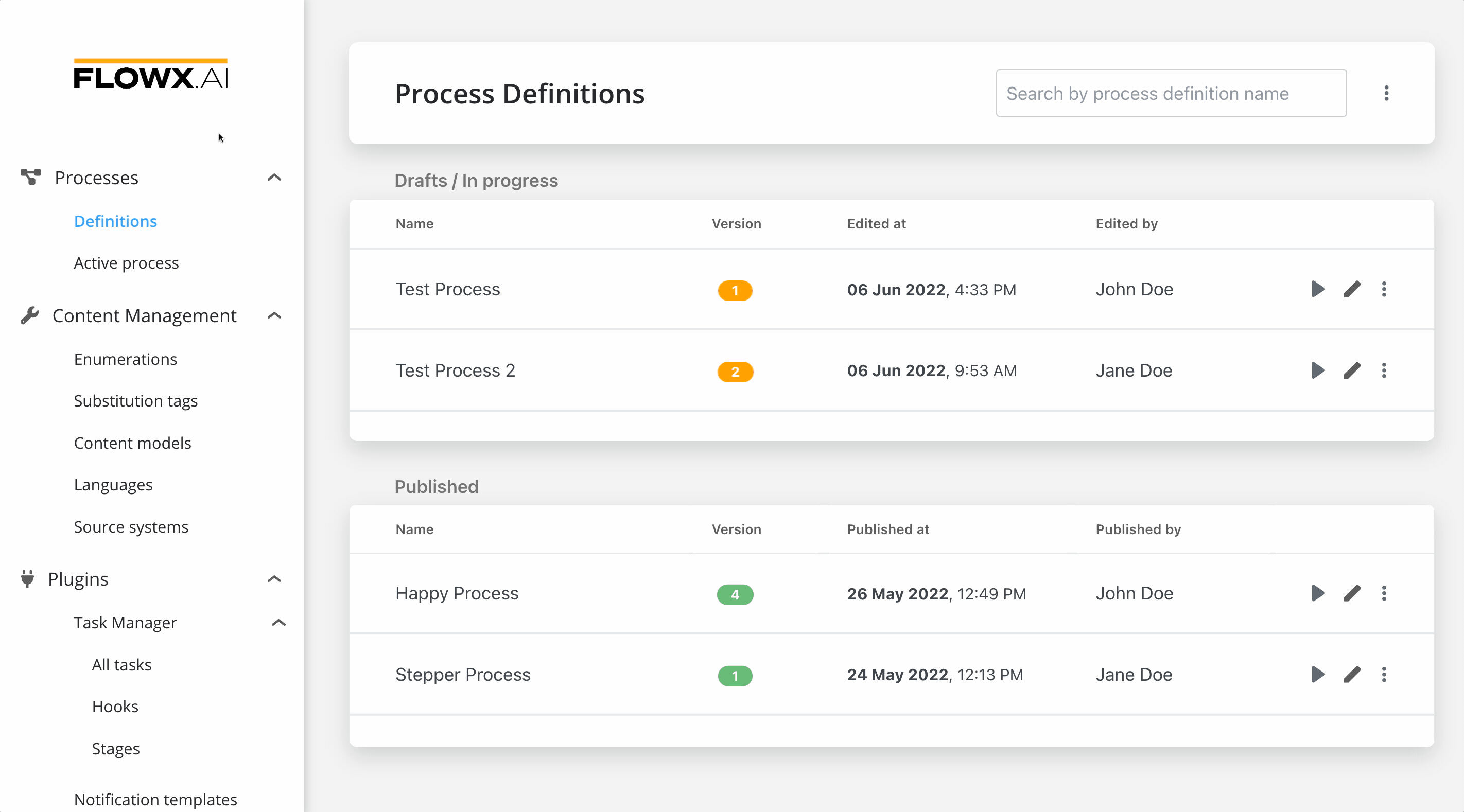Open Happy Process three-dot menu
The height and width of the screenshot is (812, 1464).
pyautogui.click(x=1384, y=593)
